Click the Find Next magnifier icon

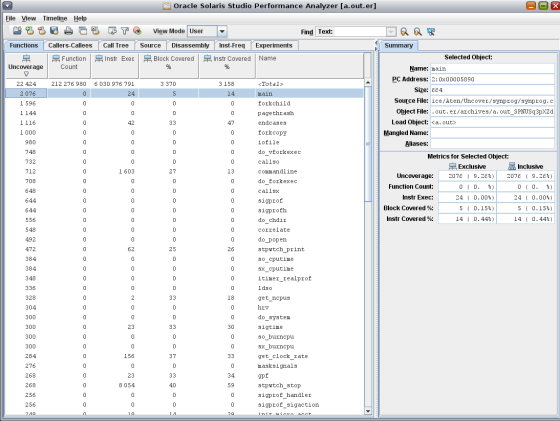(x=404, y=32)
